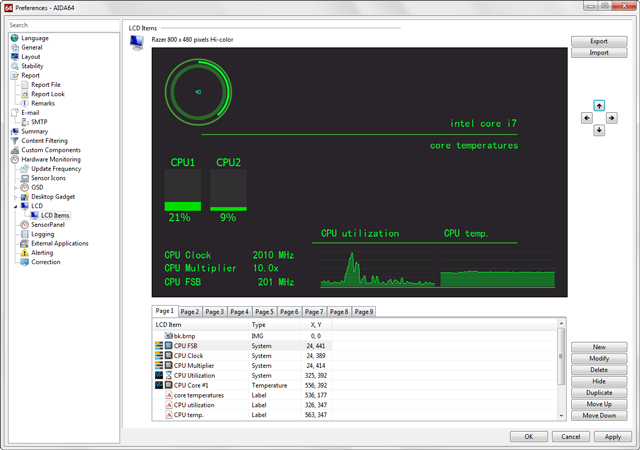Screen dimensions: 640x450
Task: Switch to the Page 2 tab
Action: click(190, 312)
